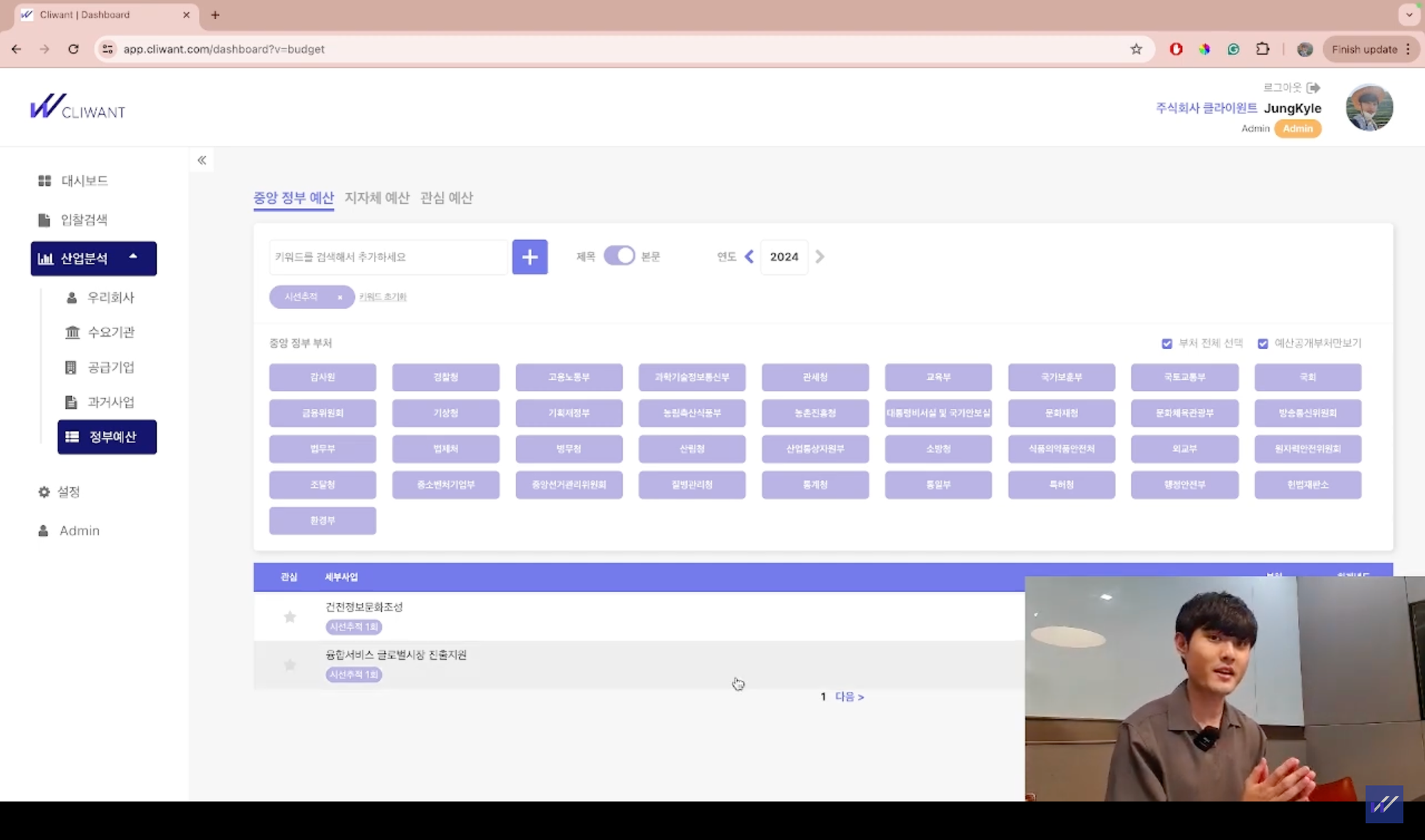Go to previous year with left chevron
Screen dimensions: 1425x840
point(749,256)
